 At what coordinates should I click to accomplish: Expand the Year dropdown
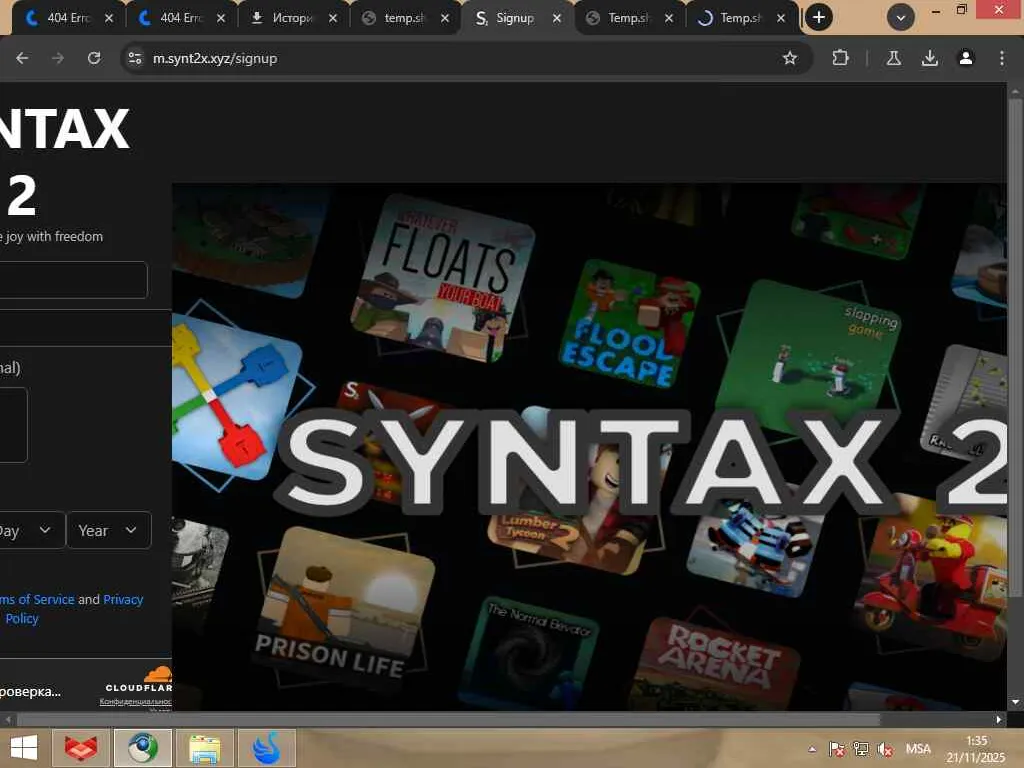pyautogui.click(x=108, y=530)
